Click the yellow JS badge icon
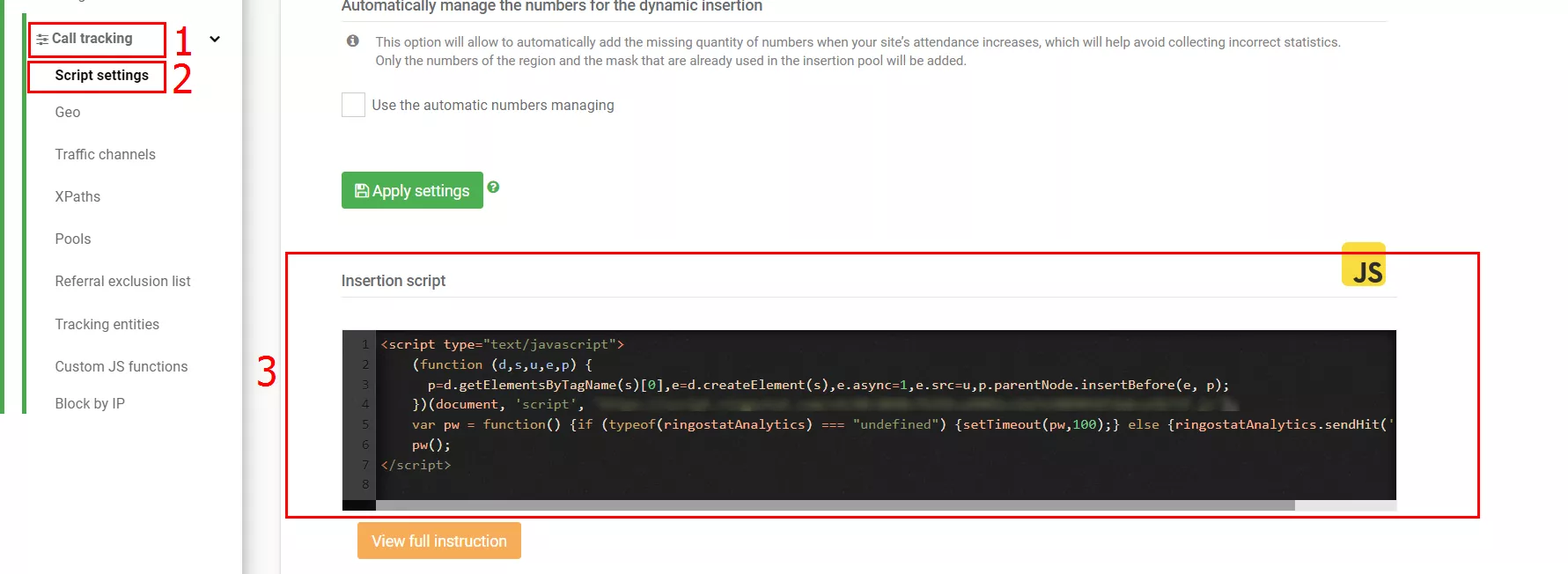 point(1364,264)
